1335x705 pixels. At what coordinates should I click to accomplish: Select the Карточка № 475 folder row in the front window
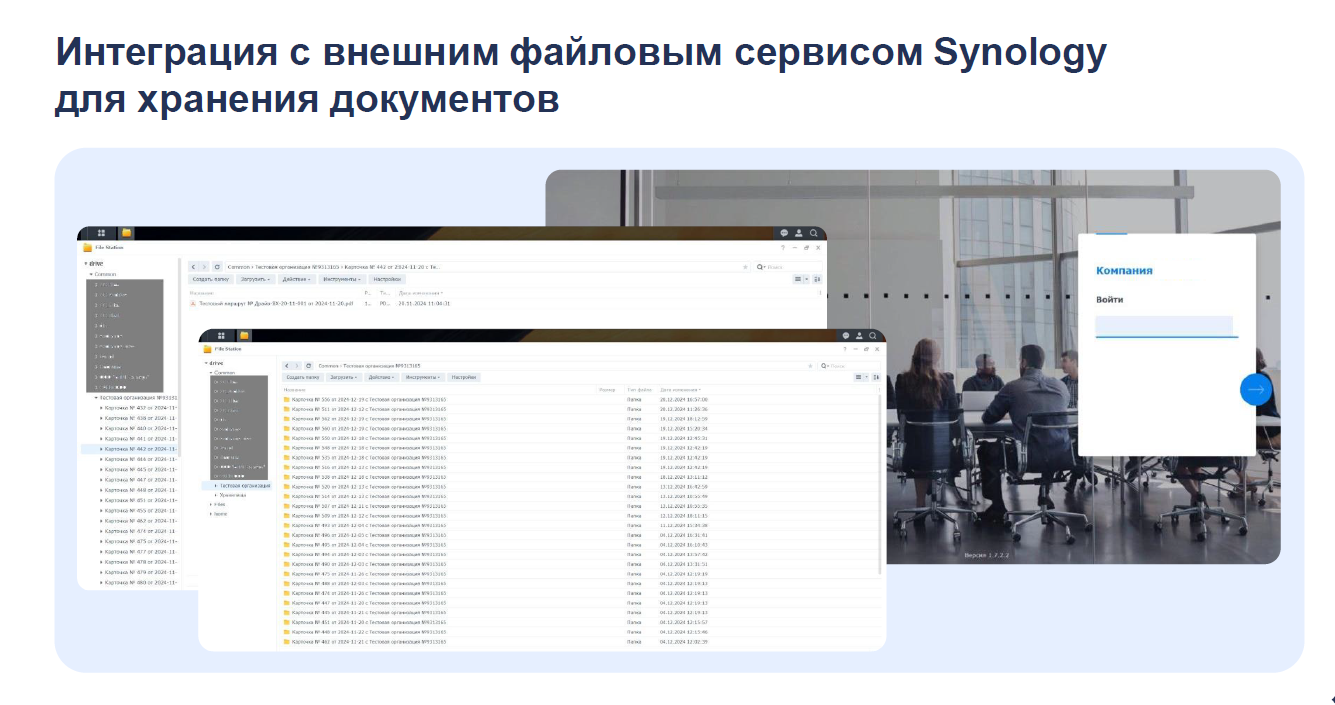(x=579, y=574)
